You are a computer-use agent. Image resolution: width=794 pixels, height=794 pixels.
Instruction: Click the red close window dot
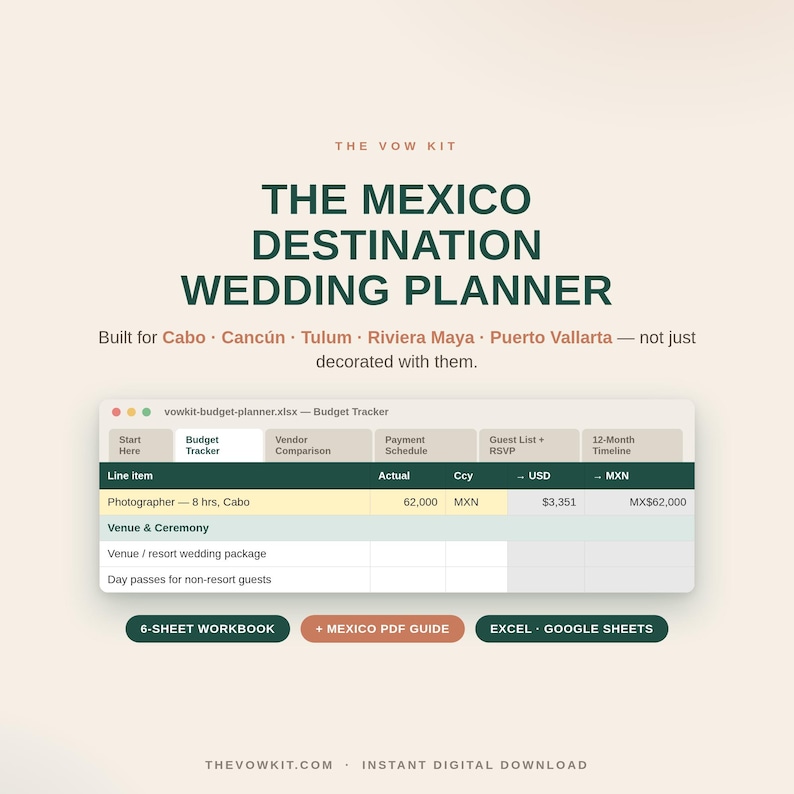point(116,412)
